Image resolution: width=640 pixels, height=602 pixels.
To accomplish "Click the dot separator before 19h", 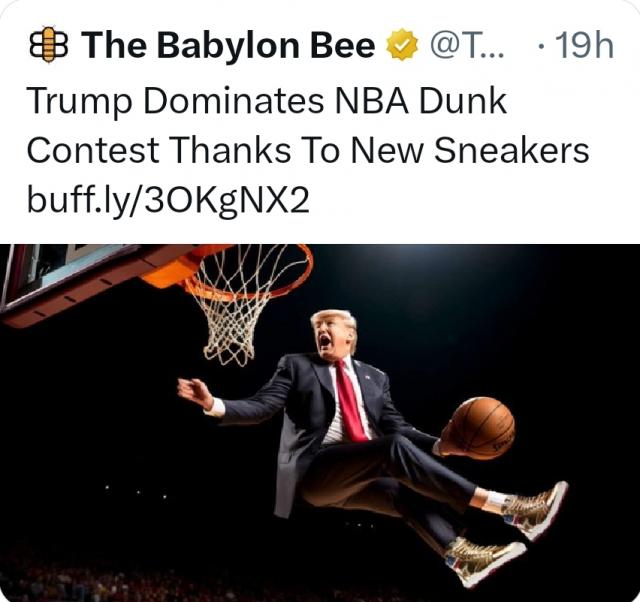I will tap(541, 46).
